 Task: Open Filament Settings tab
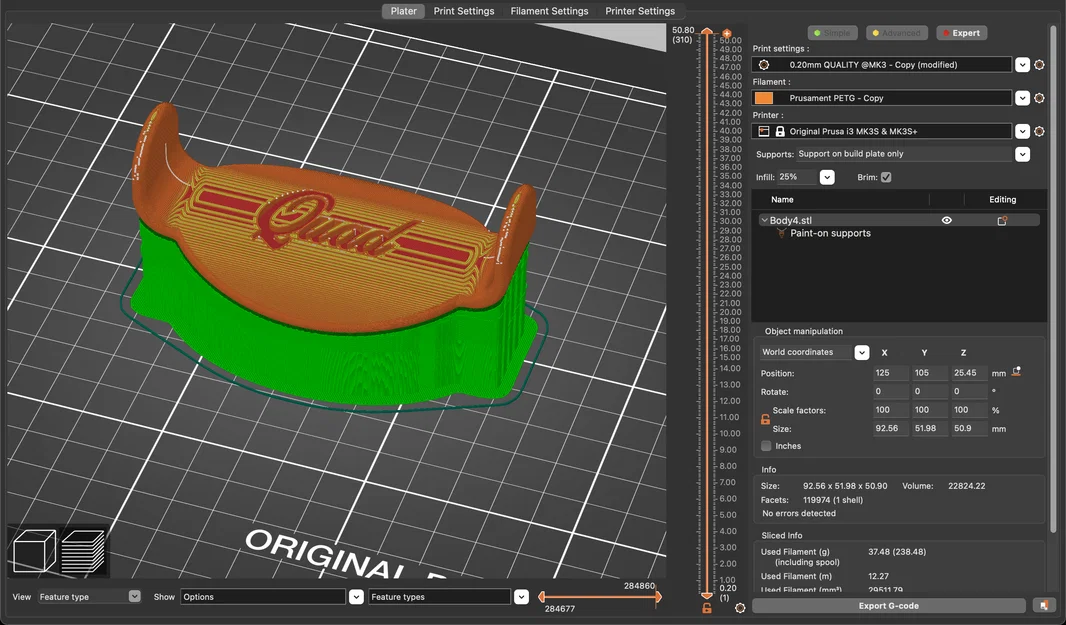(x=549, y=11)
